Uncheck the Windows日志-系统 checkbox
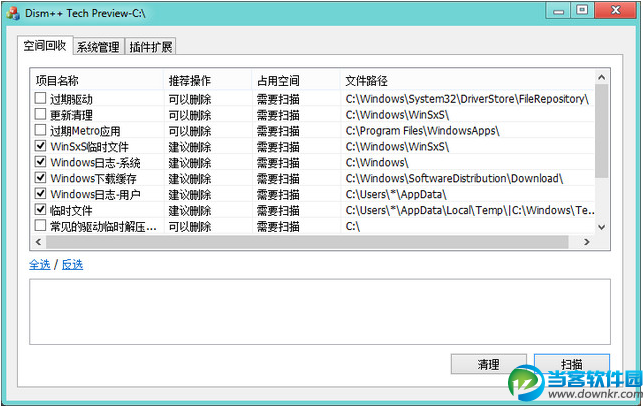This screenshot has width=644, height=408. coord(40,162)
